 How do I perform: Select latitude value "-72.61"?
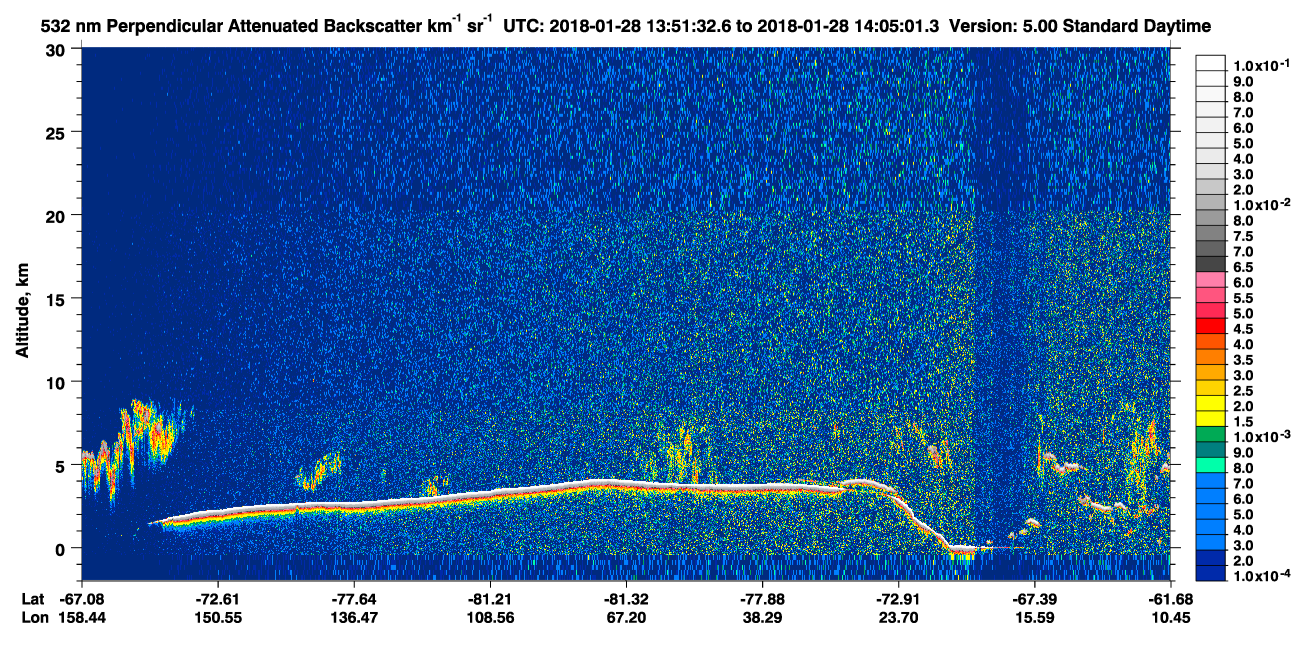(218, 599)
